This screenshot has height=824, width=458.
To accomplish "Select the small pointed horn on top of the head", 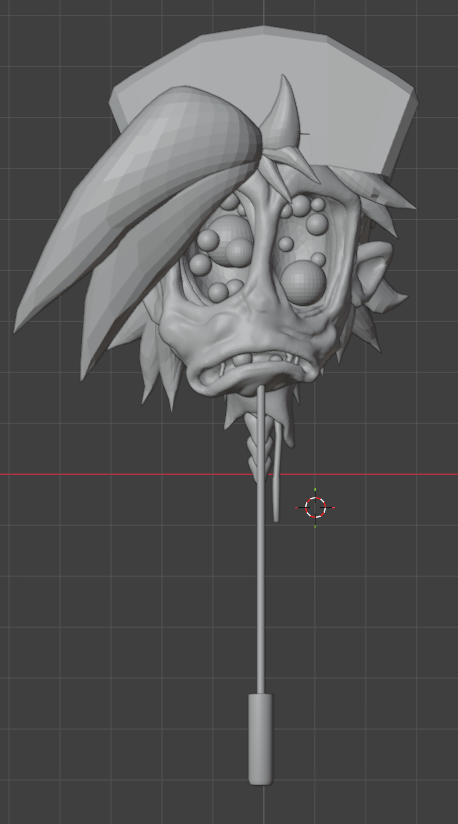I will click(281, 113).
